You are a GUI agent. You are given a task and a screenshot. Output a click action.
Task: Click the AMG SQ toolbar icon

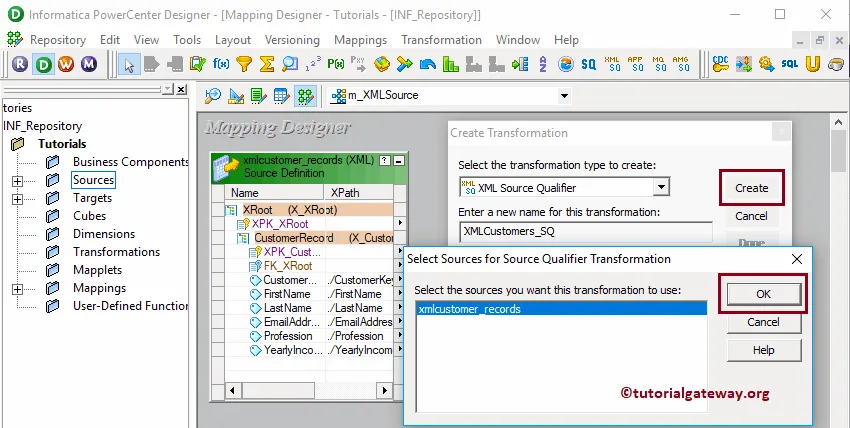(x=680, y=64)
